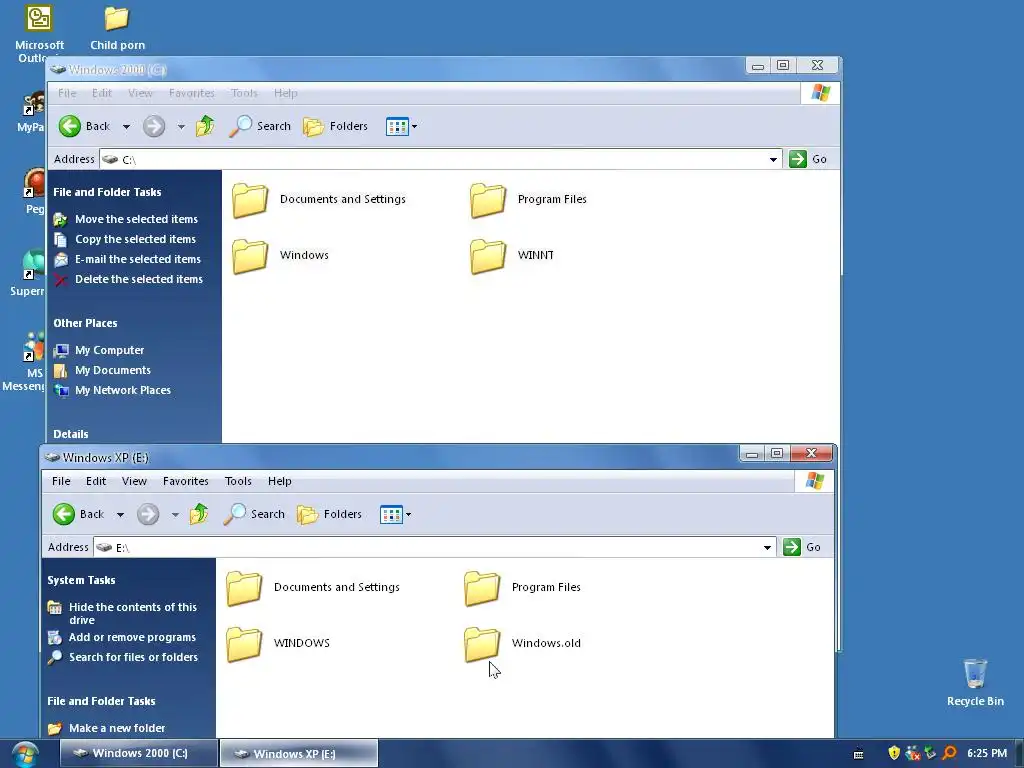
Task: Collapse the System Tasks section header
Action: tap(81, 580)
